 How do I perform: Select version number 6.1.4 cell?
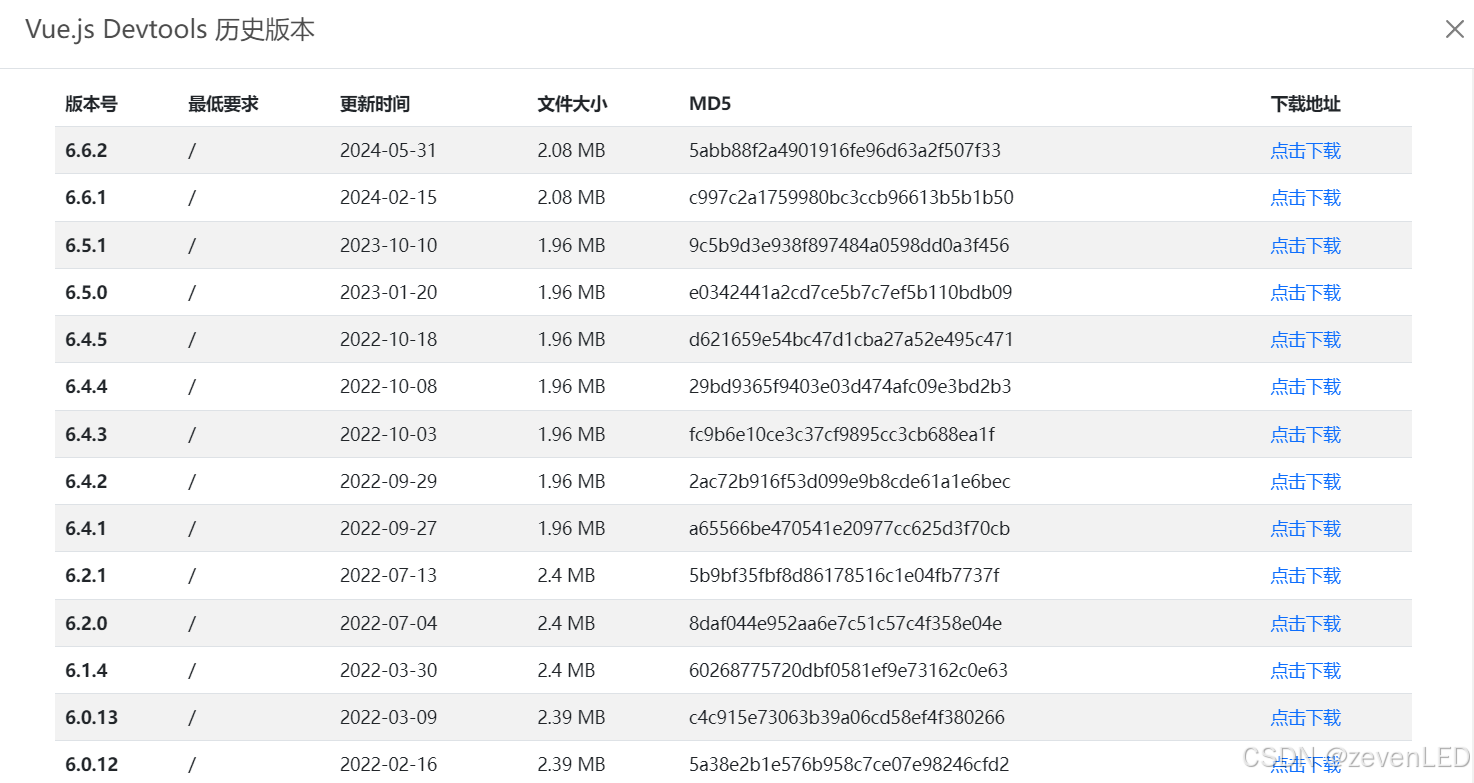point(86,671)
